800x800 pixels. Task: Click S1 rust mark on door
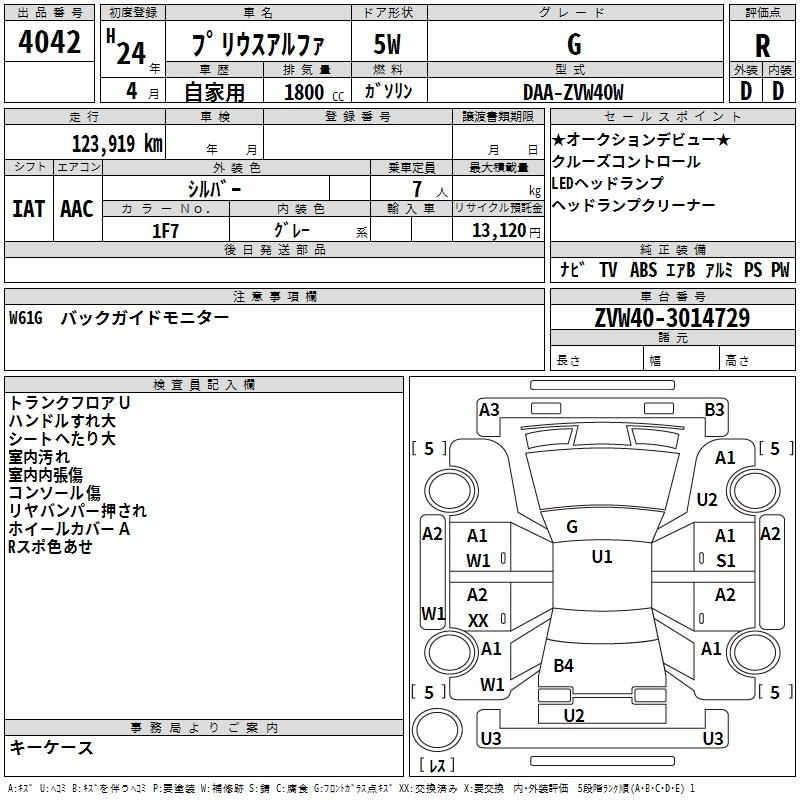(x=726, y=561)
